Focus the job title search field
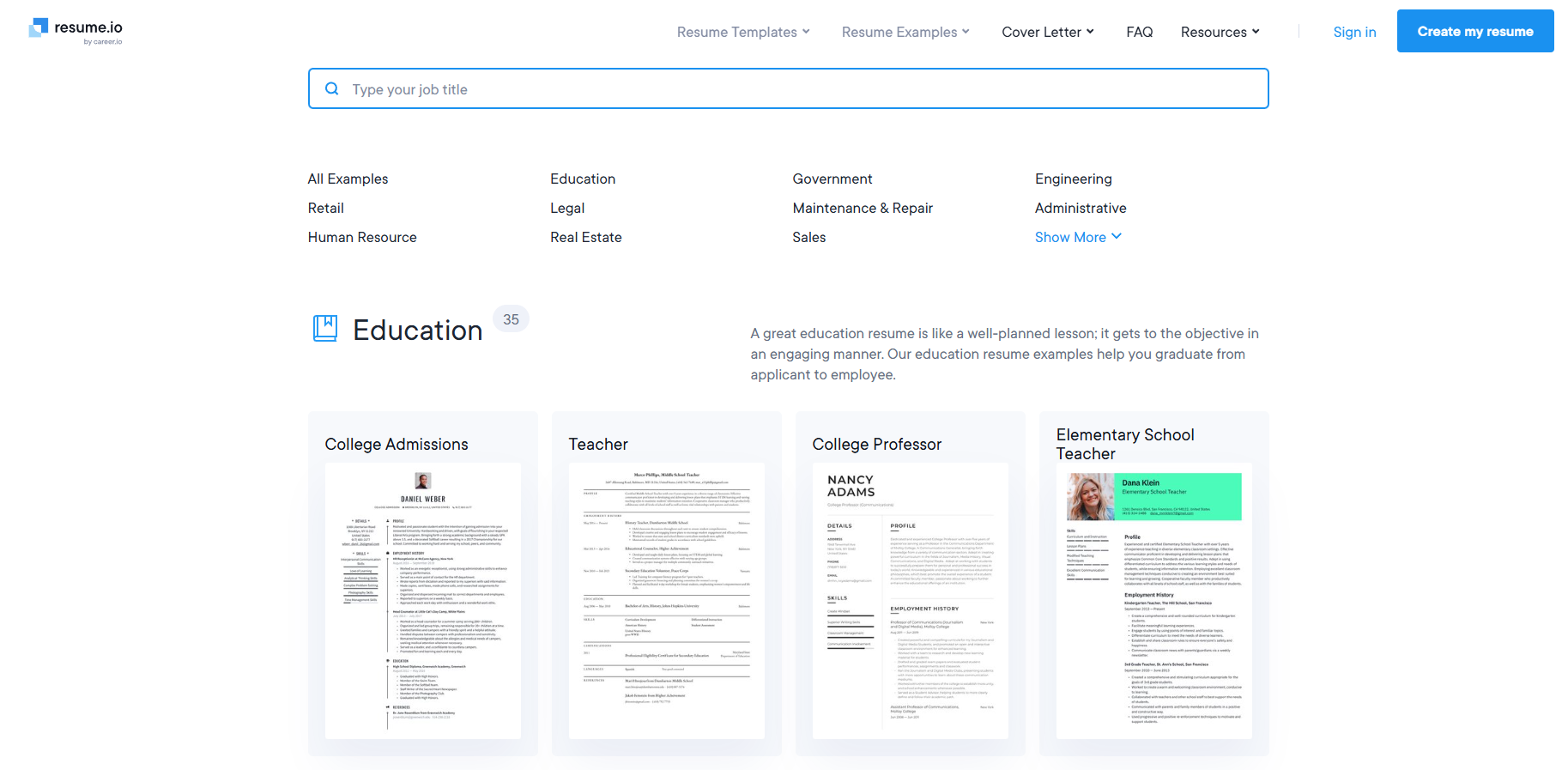Viewport: 1568px width, 770px height. [789, 88]
